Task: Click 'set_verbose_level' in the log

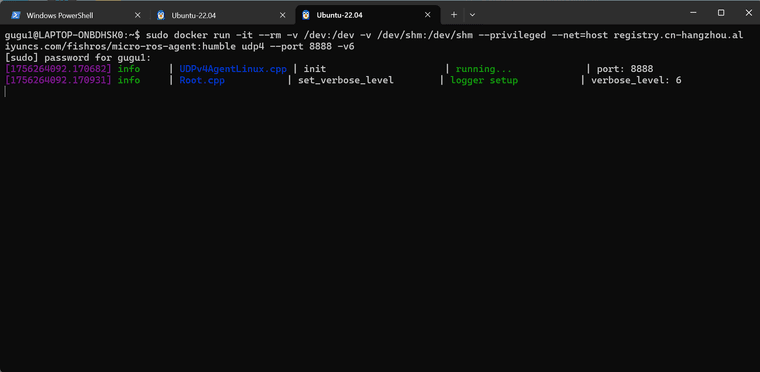Action: [346, 80]
